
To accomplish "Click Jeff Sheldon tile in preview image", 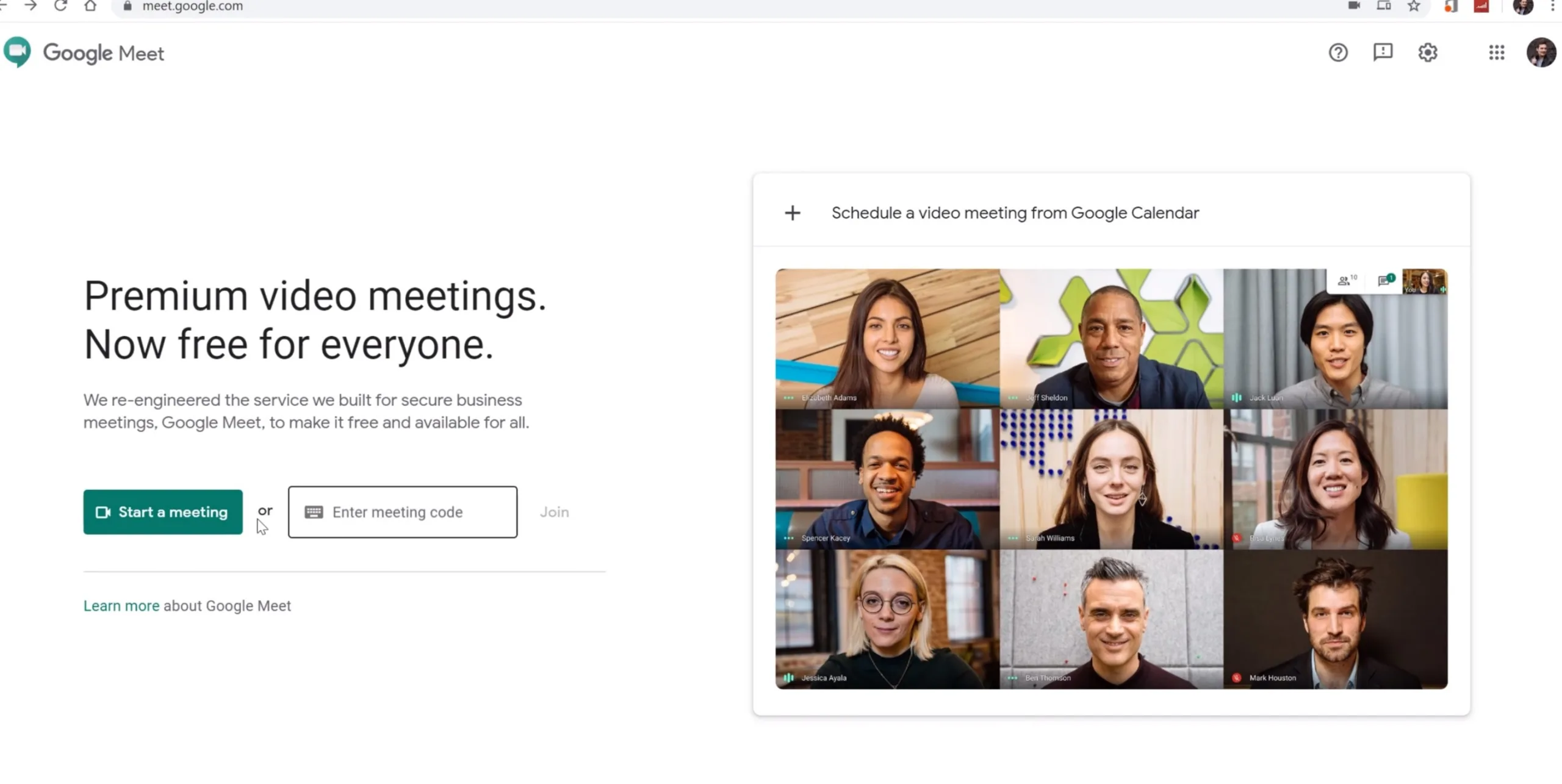I will pos(1111,339).
